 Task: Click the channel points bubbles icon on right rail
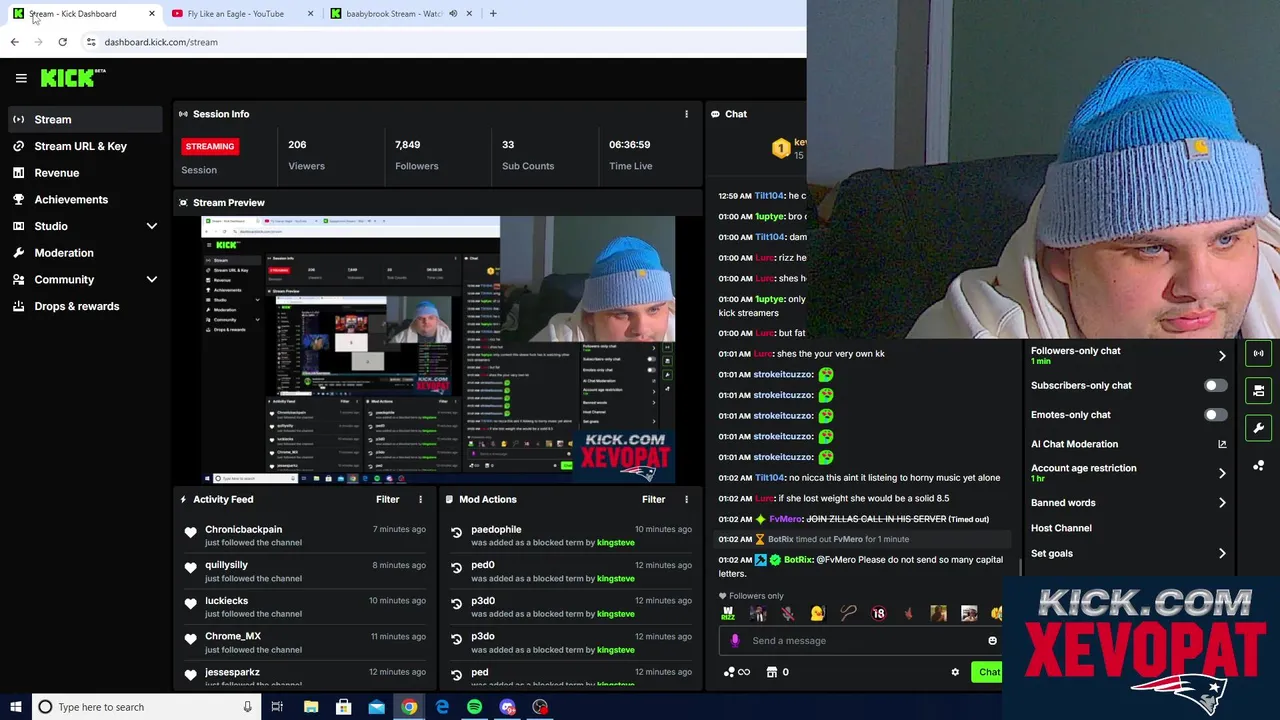(1259, 466)
